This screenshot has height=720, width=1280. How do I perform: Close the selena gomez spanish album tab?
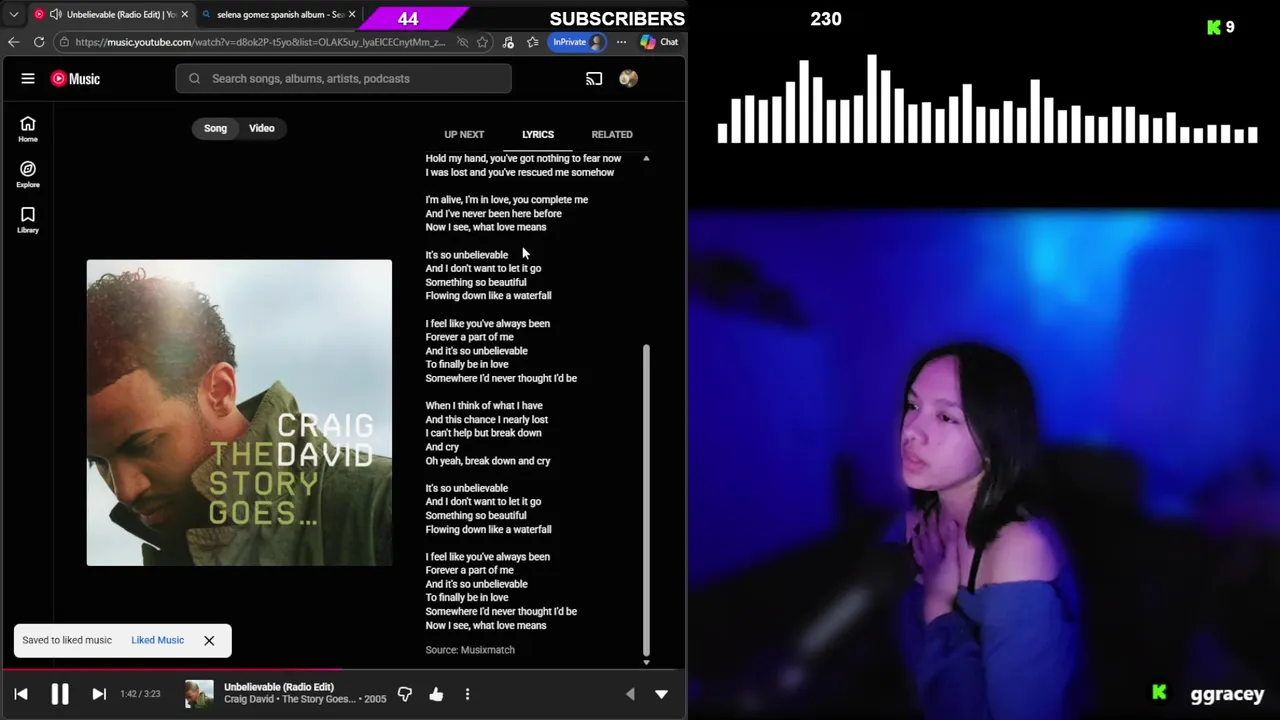(x=352, y=15)
